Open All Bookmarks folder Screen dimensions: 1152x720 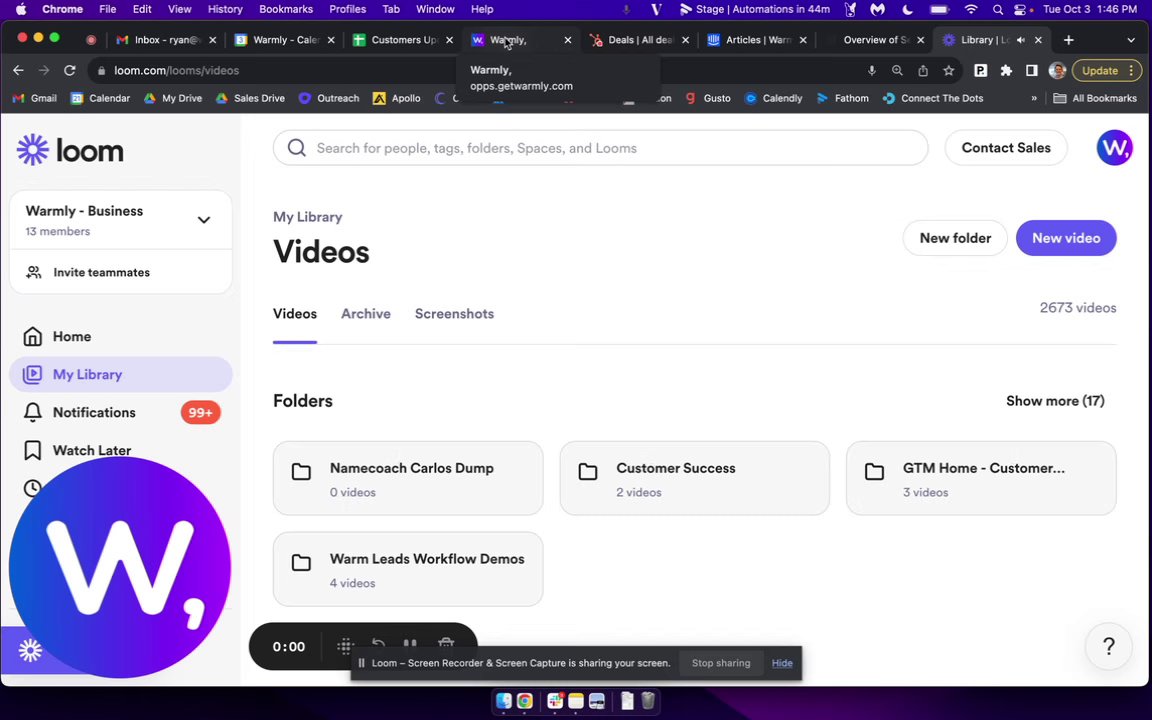[x=1095, y=98]
